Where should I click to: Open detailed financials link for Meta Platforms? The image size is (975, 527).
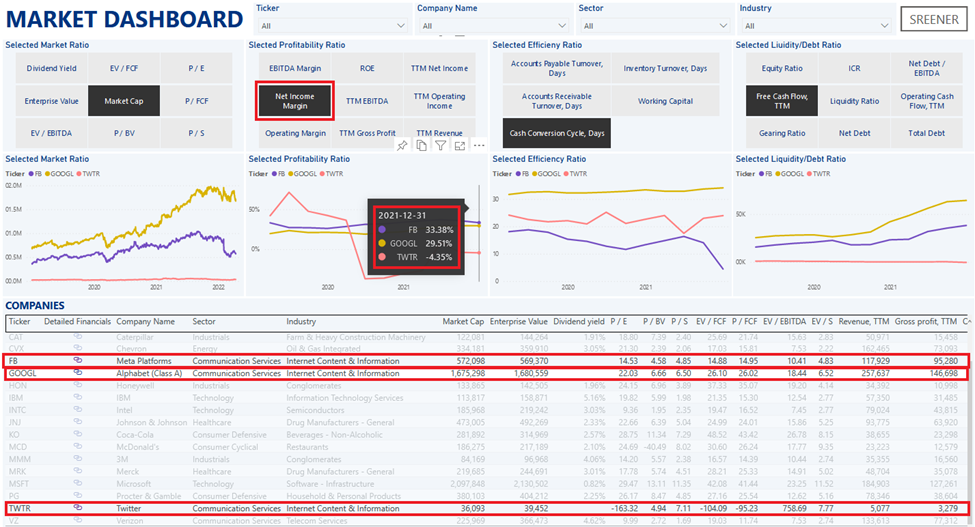click(x=78, y=360)
